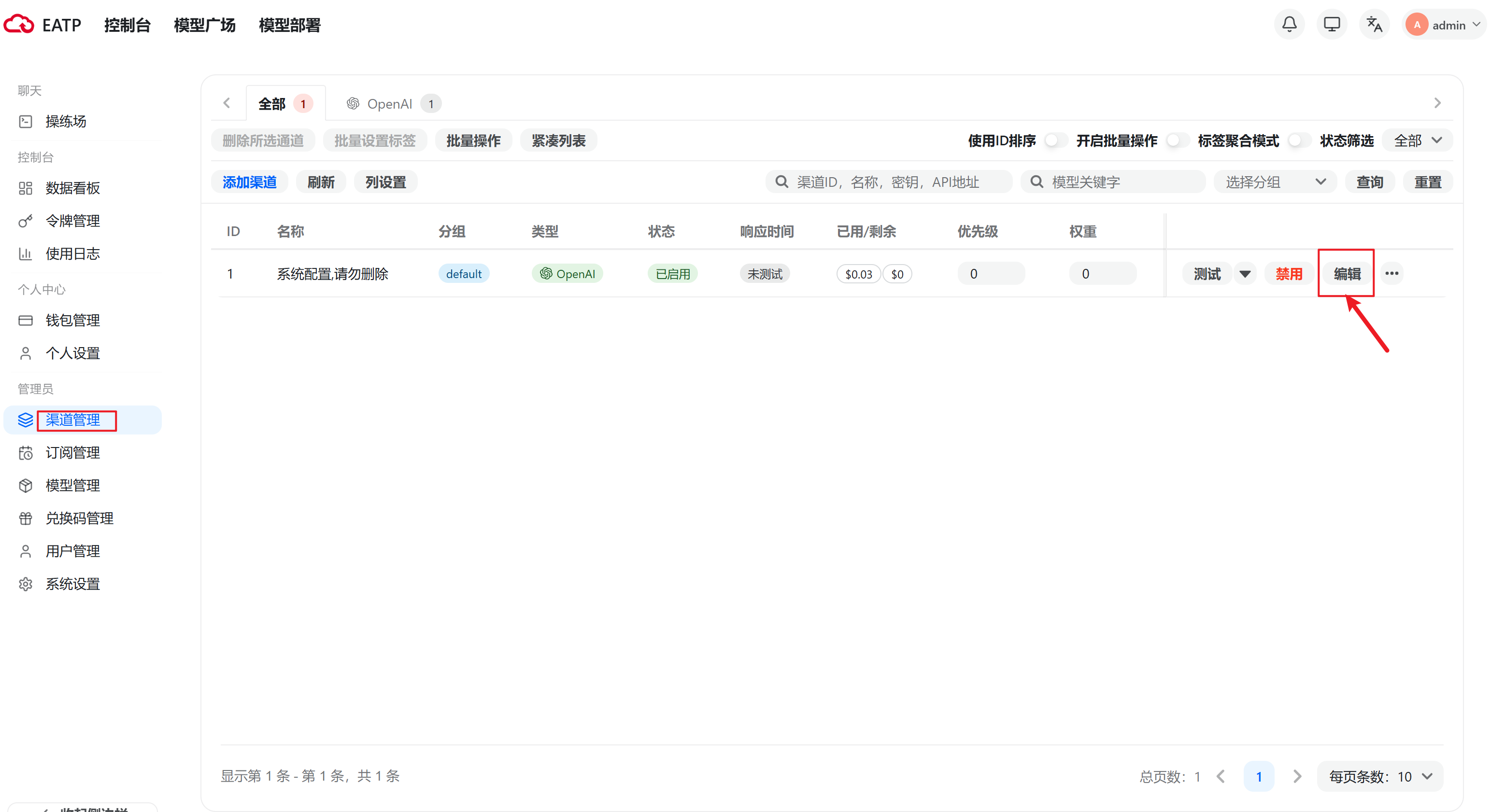Click the 刷新 button
The width and height of the screenshot is (1491, 812).
point(321,182)
